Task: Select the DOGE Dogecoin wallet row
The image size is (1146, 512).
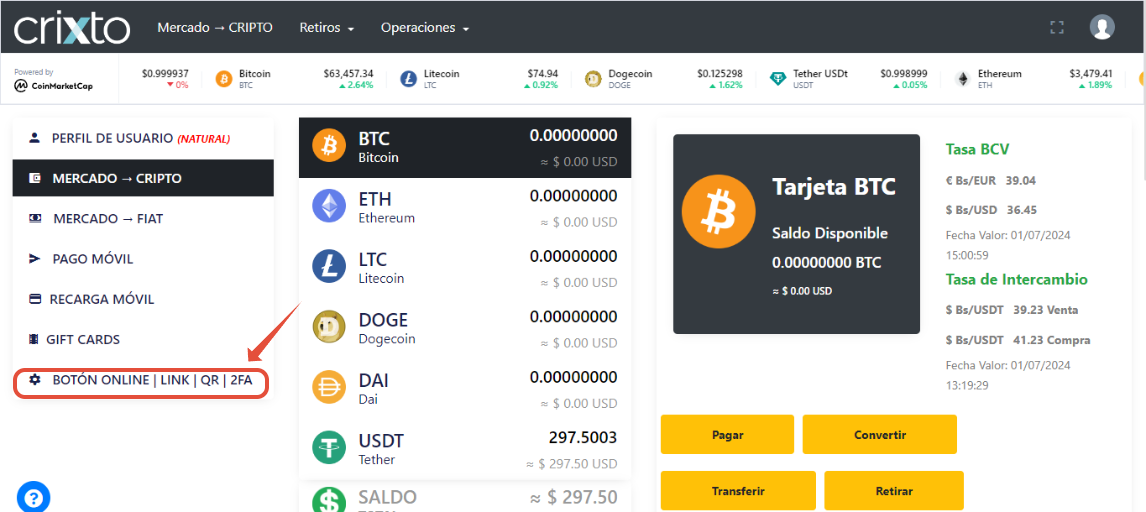Action: [465, 329]
